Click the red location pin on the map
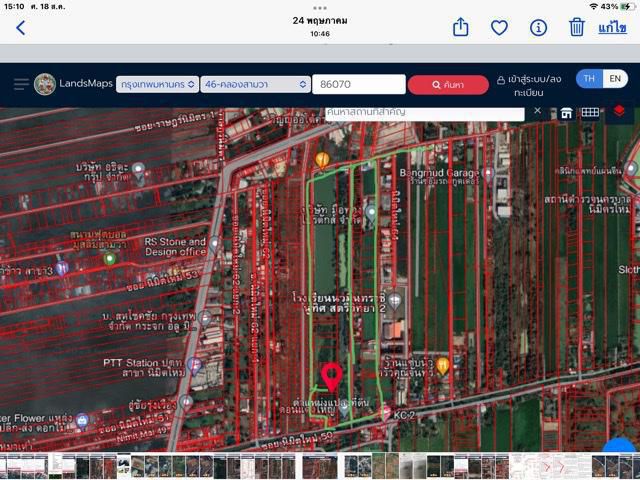This screenshot has width=640, height=480. [331, 377]
